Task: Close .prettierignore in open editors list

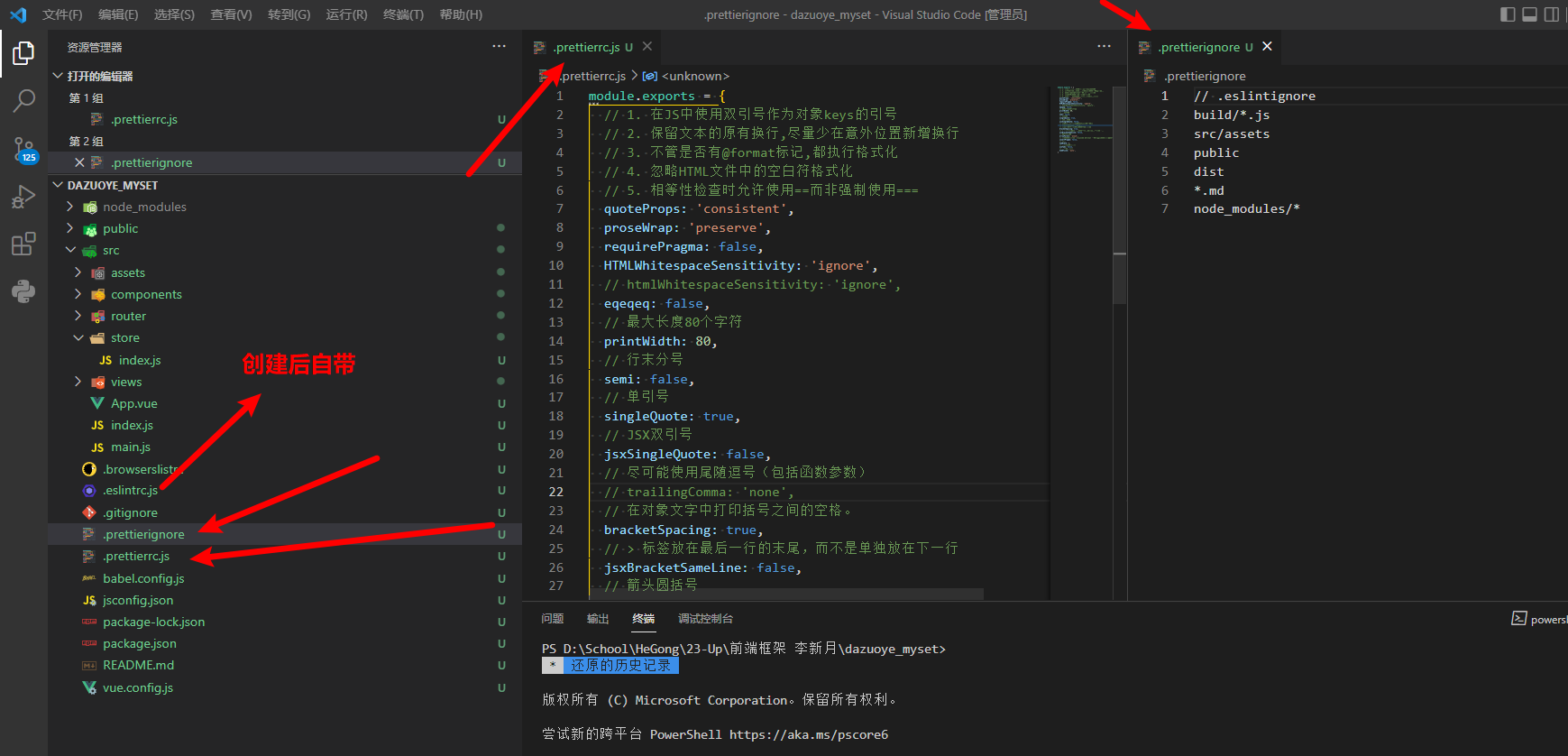Action: 79,162
